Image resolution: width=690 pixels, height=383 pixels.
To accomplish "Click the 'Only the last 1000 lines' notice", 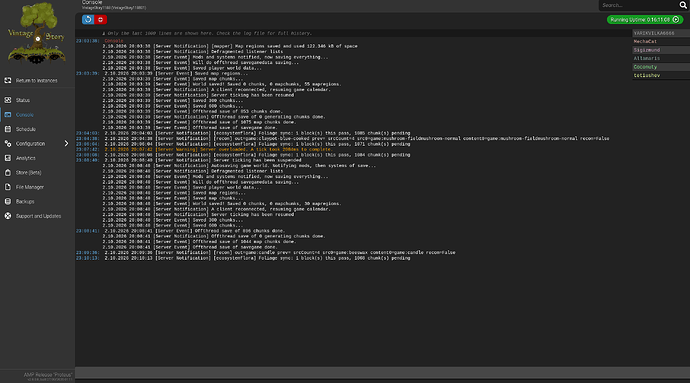I will 207,33.
